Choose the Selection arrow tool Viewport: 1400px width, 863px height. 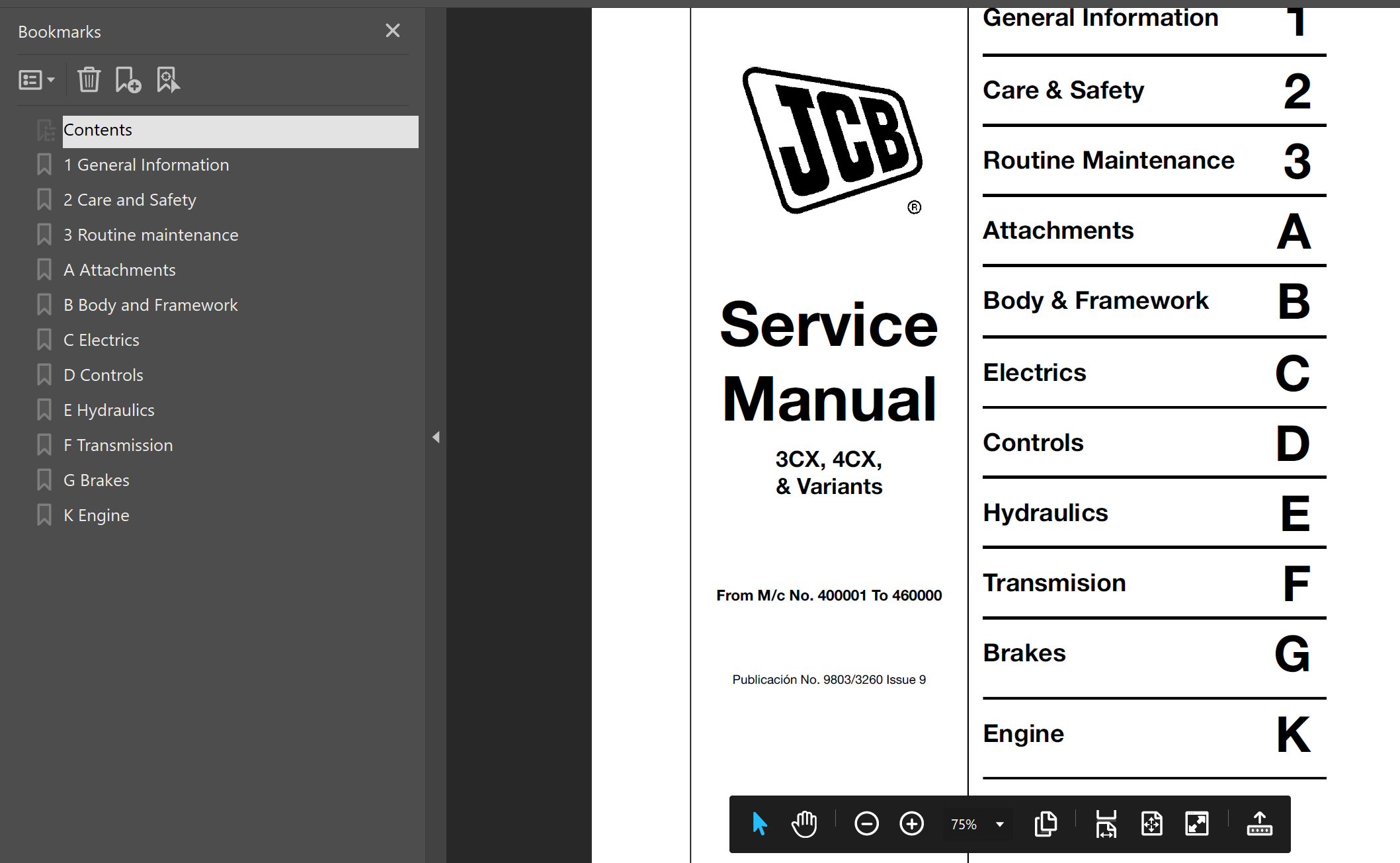tap(760, 824)
